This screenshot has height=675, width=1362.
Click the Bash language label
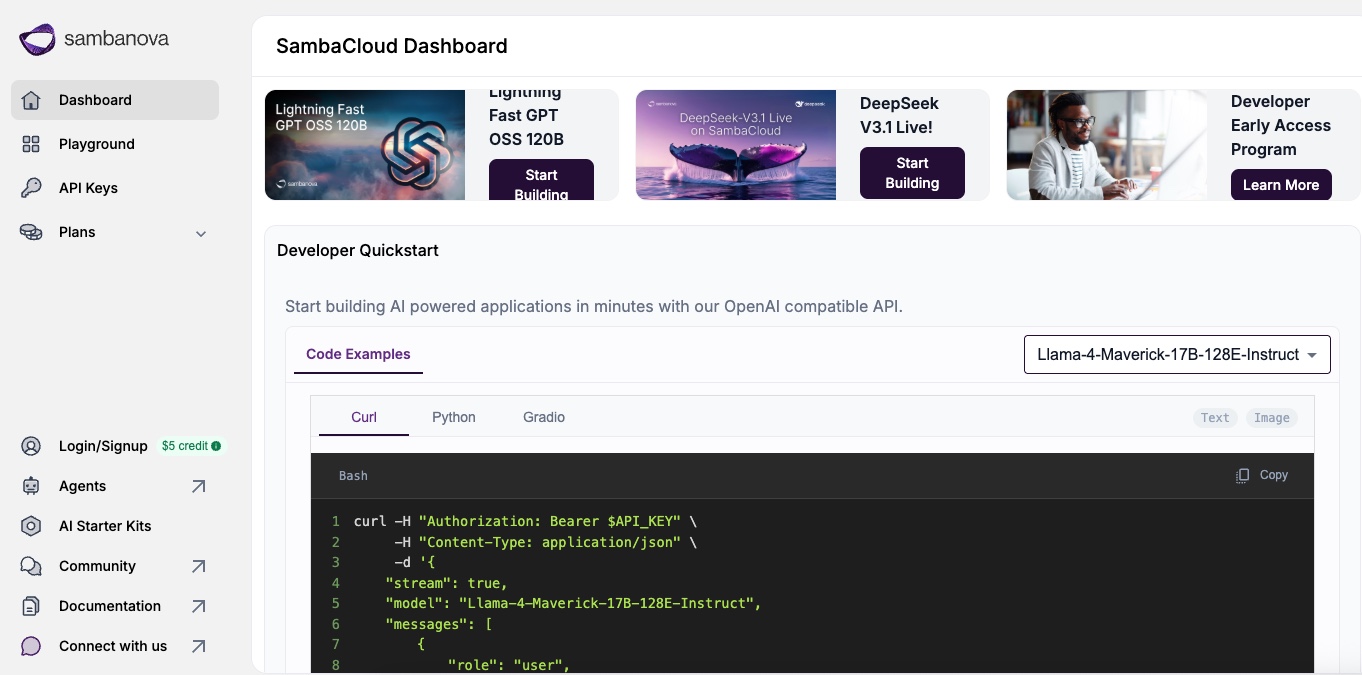pyautogui.click(x=353, y=476)
